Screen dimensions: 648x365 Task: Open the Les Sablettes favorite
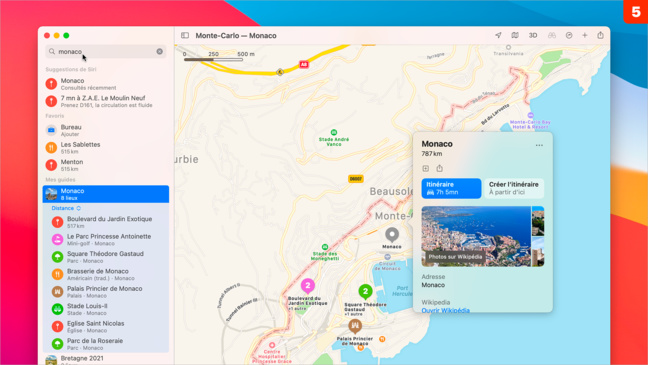coord(106,148)
